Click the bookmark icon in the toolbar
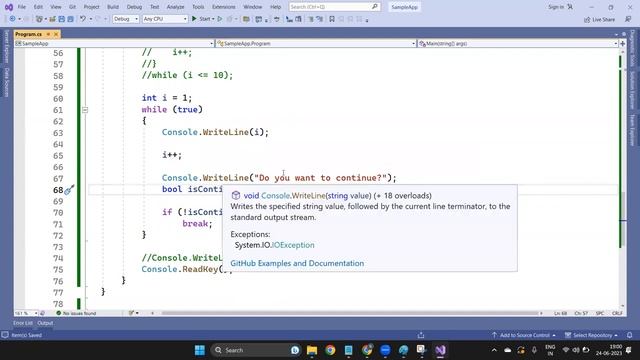Image resolution: width=640 pixels, height=360 pixels. 332,19
